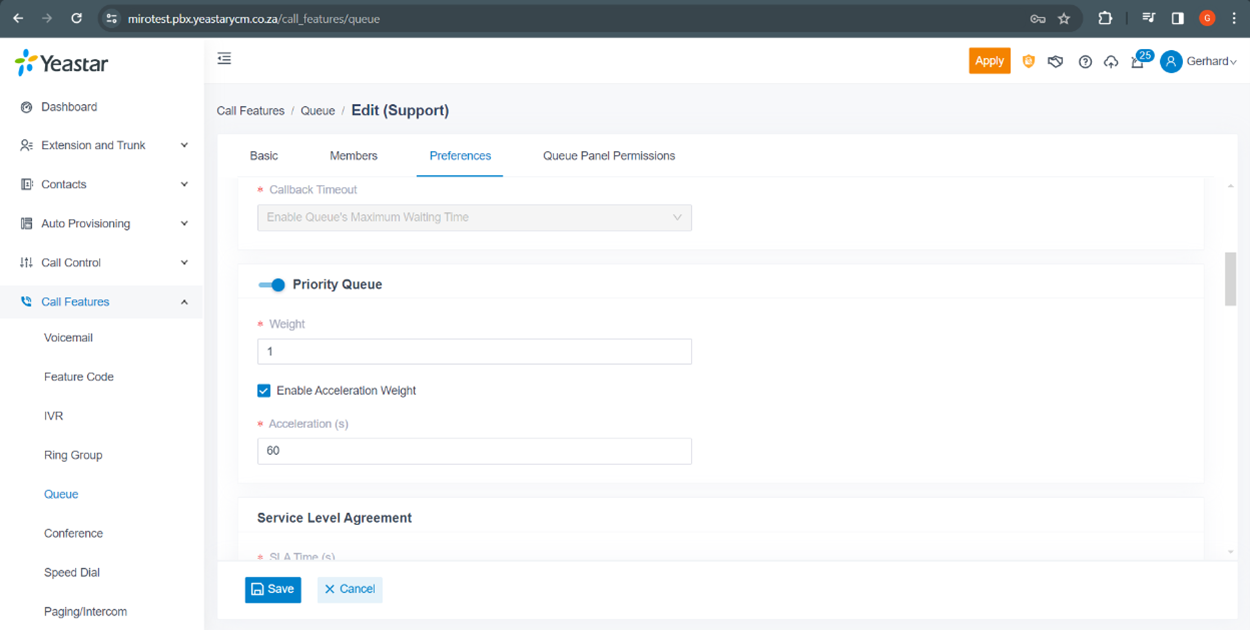1250x630 pixels.
Task: Click the cloud upload icon
Action: click(1111, 61)
